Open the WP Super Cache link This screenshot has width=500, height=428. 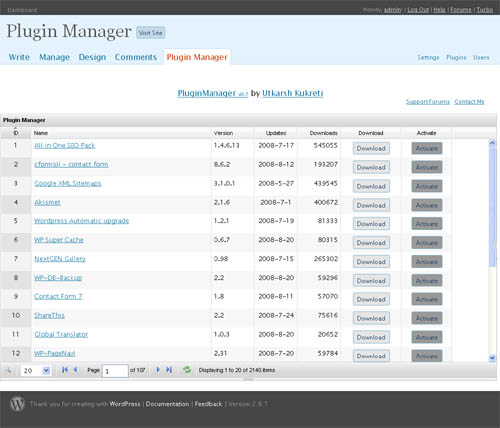click(x=59, y=240)
